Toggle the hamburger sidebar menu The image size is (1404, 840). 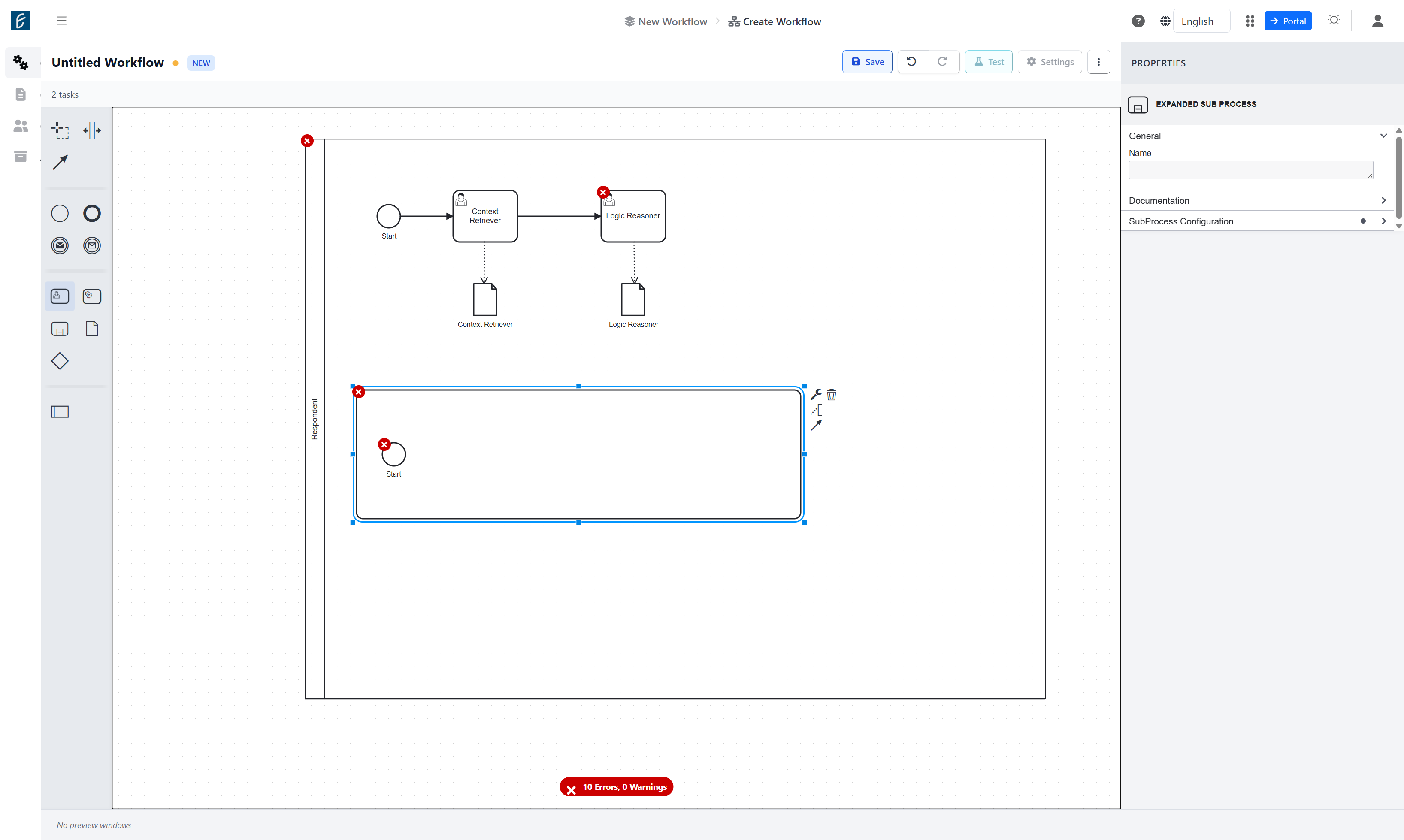(62, 21)
